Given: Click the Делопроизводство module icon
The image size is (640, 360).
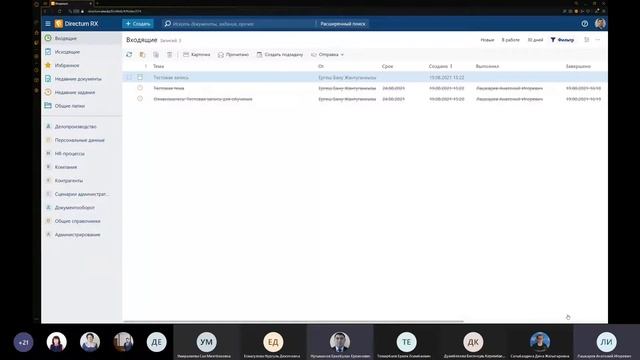Looking at the screenshot, I should point(48,127).
